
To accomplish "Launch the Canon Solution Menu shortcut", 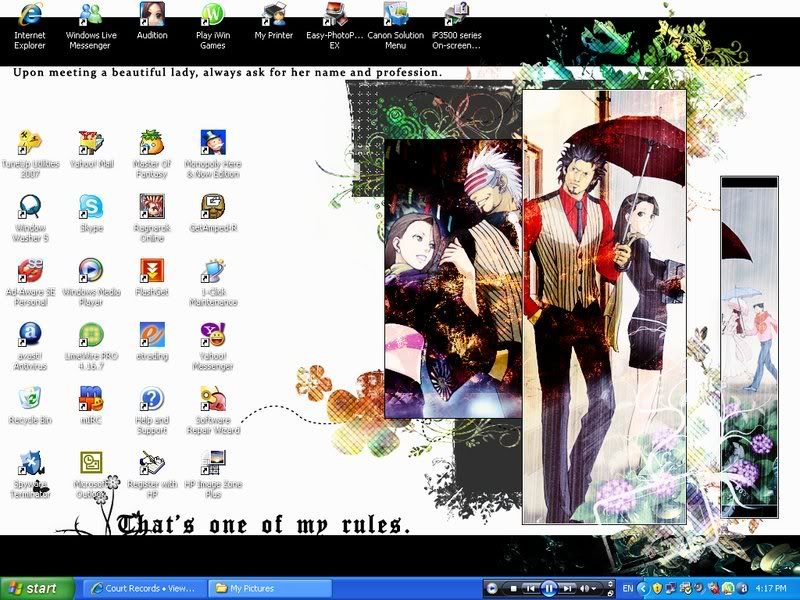I will pos(395,26).
